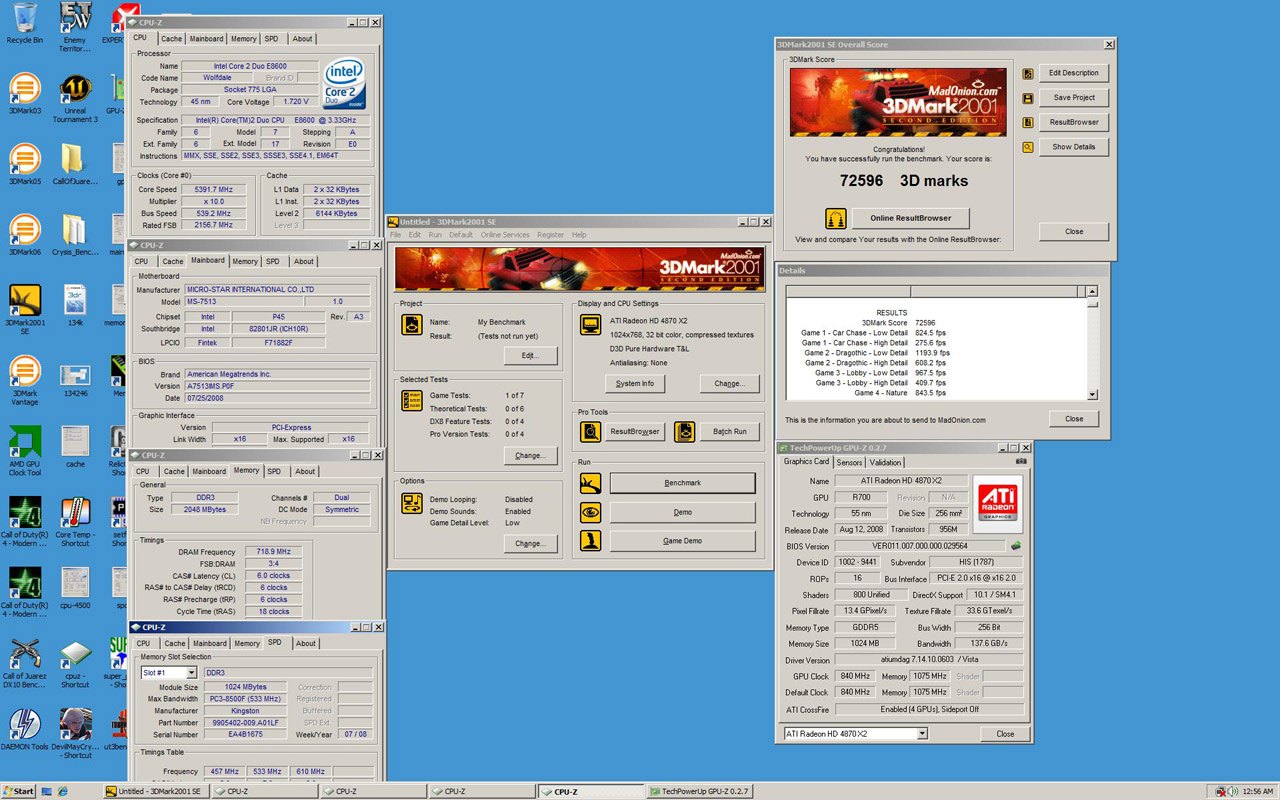Screen dimensions: 1280x800
Task: Close the Details window with its Close button
Action: click(1074, 419)
